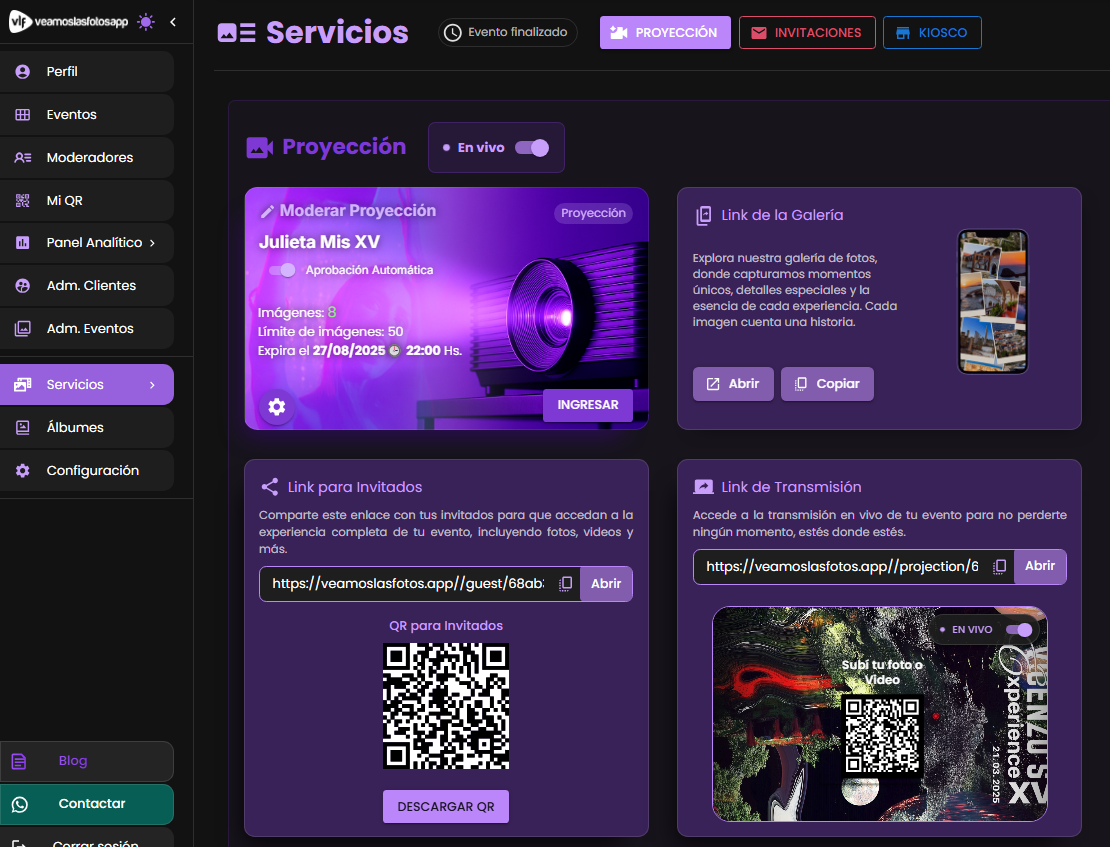Click the DESCARGAR QR button
The image size is (1110, 847).
tap(446, 807)
